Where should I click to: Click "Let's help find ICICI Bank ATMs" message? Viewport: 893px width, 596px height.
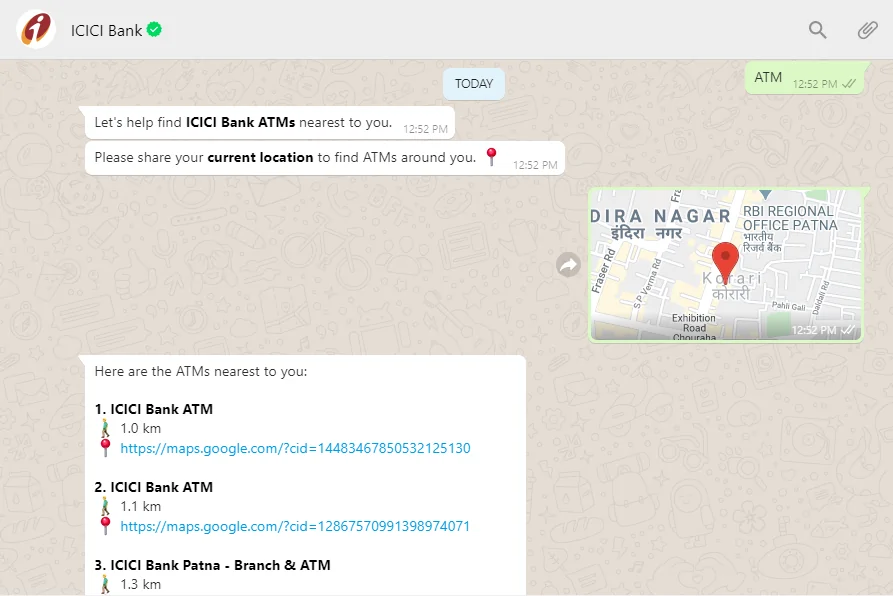(x=270, y=122)
